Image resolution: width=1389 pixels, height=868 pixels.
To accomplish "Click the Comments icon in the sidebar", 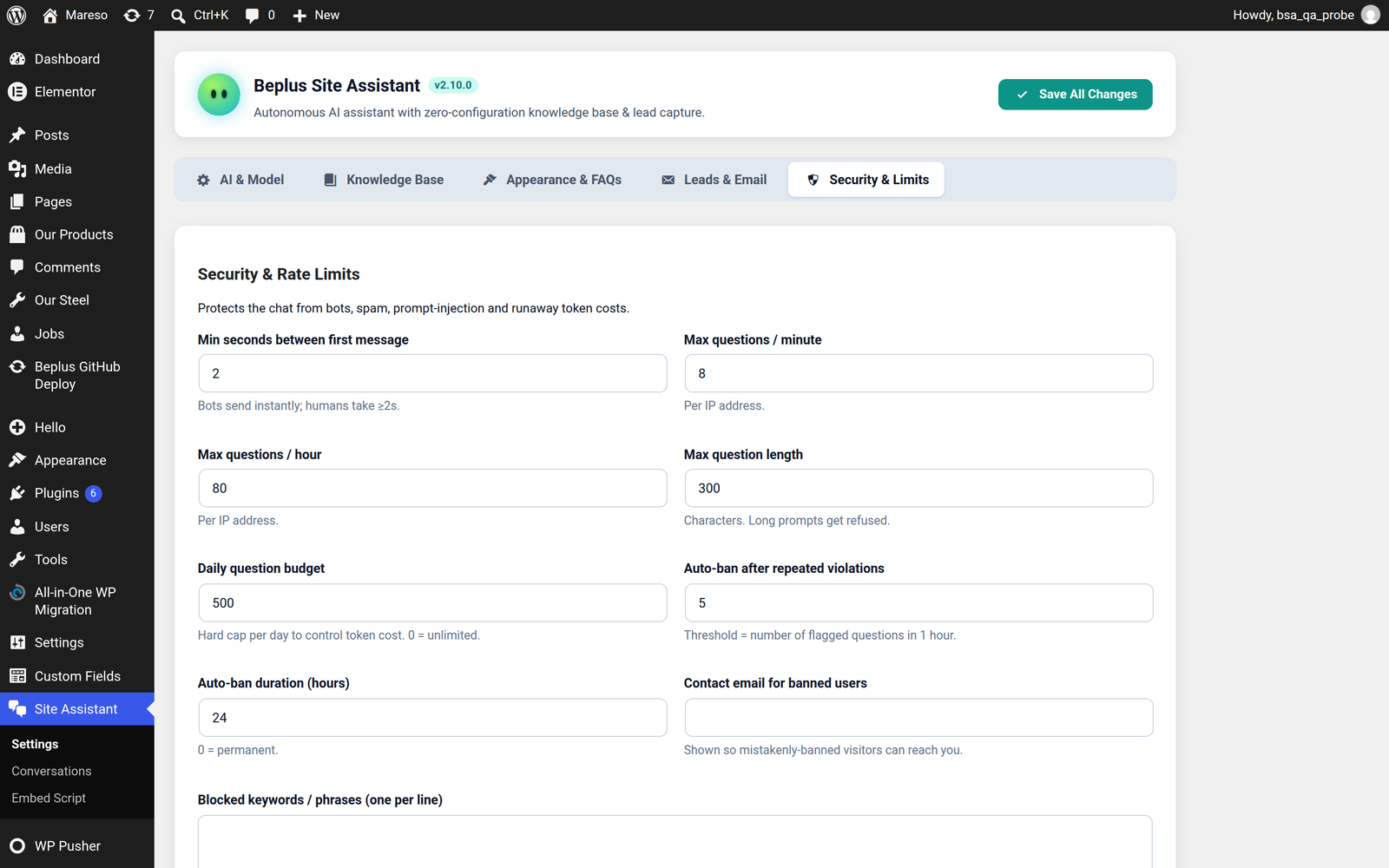I will (x=17, y=267).
